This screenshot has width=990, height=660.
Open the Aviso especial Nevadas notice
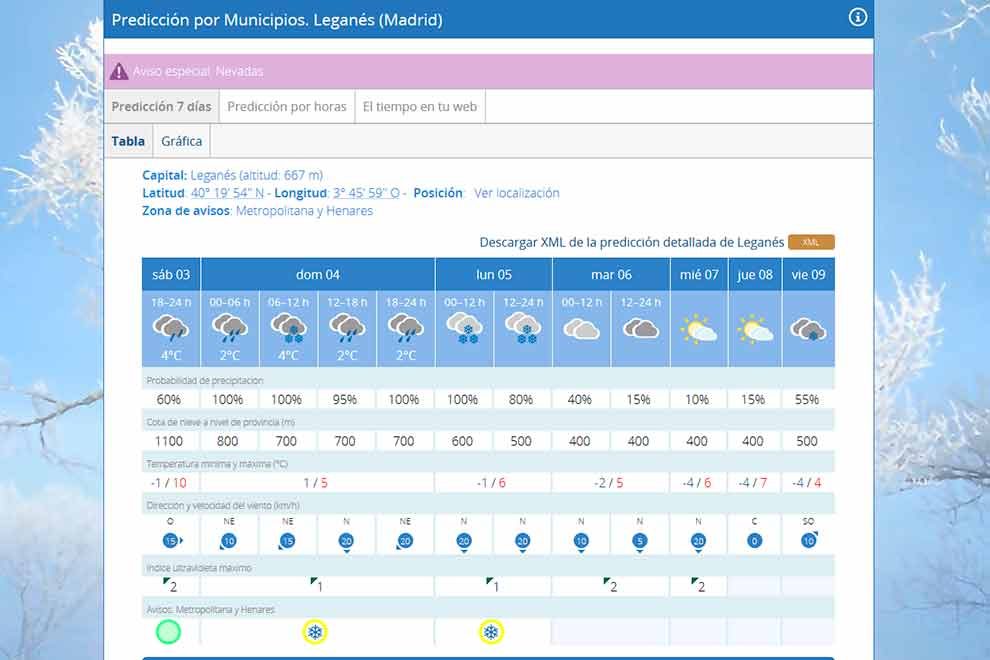198,72
